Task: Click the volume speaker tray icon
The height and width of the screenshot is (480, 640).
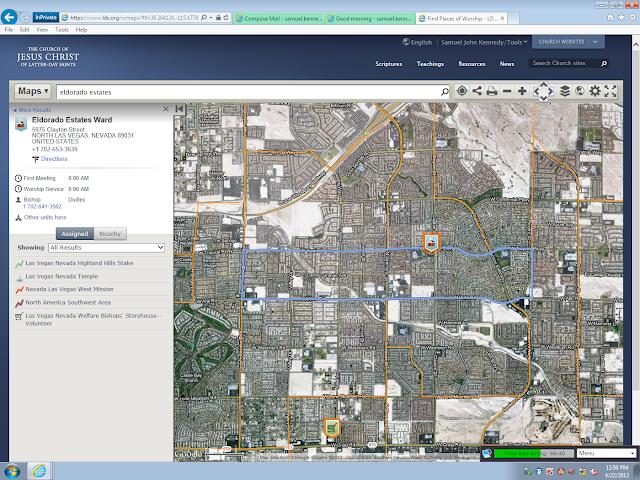Action: [x=572, y=471]
